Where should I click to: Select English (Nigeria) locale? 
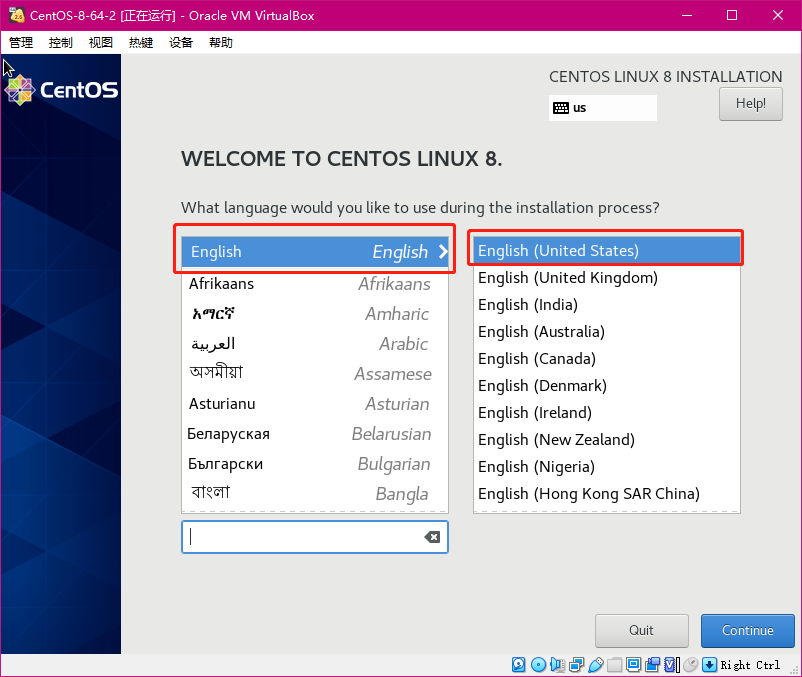coord(607,467)
